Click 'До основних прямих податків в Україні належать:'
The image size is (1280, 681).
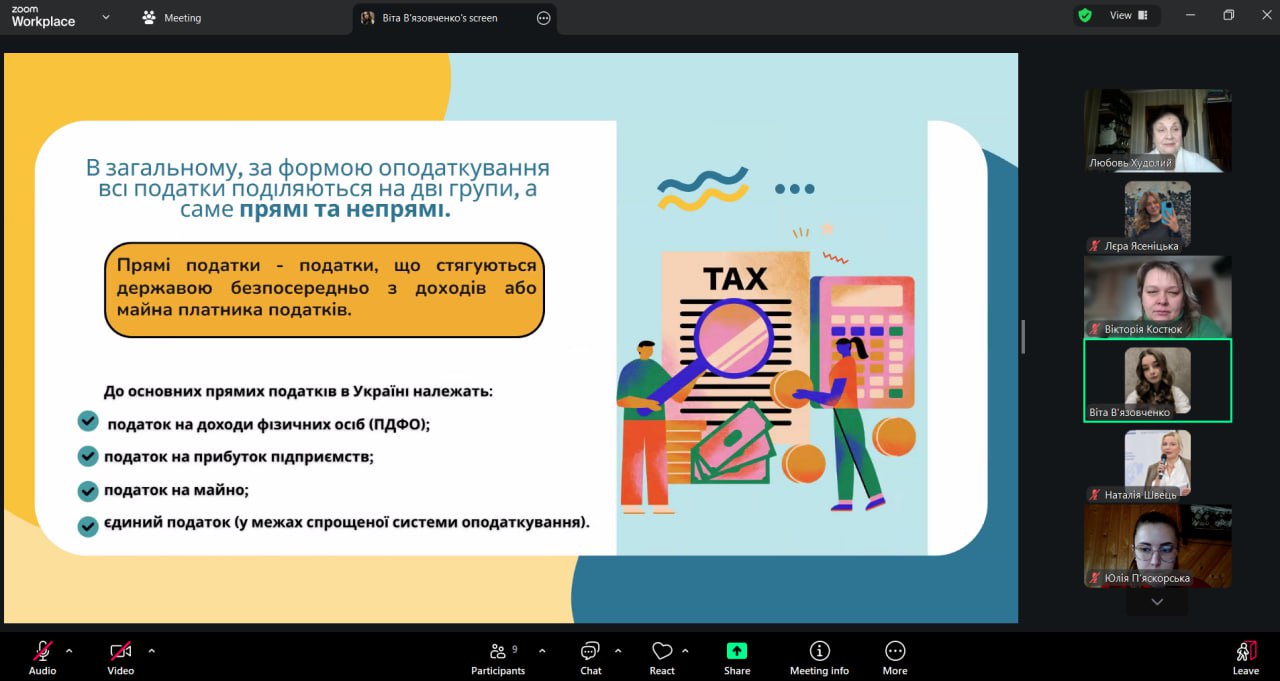pyautogui.click(x=298, y=391)
